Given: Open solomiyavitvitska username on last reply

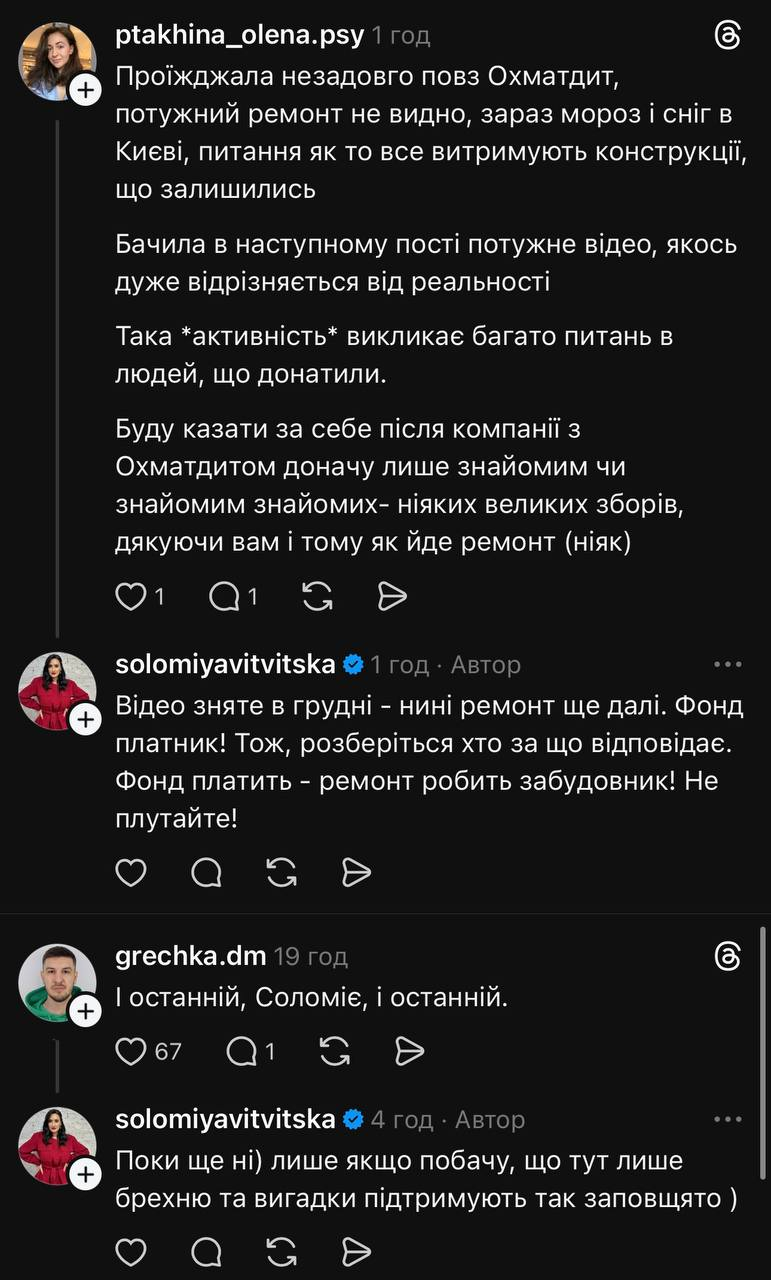Looking at the screenshot, I should [226, 1119].
